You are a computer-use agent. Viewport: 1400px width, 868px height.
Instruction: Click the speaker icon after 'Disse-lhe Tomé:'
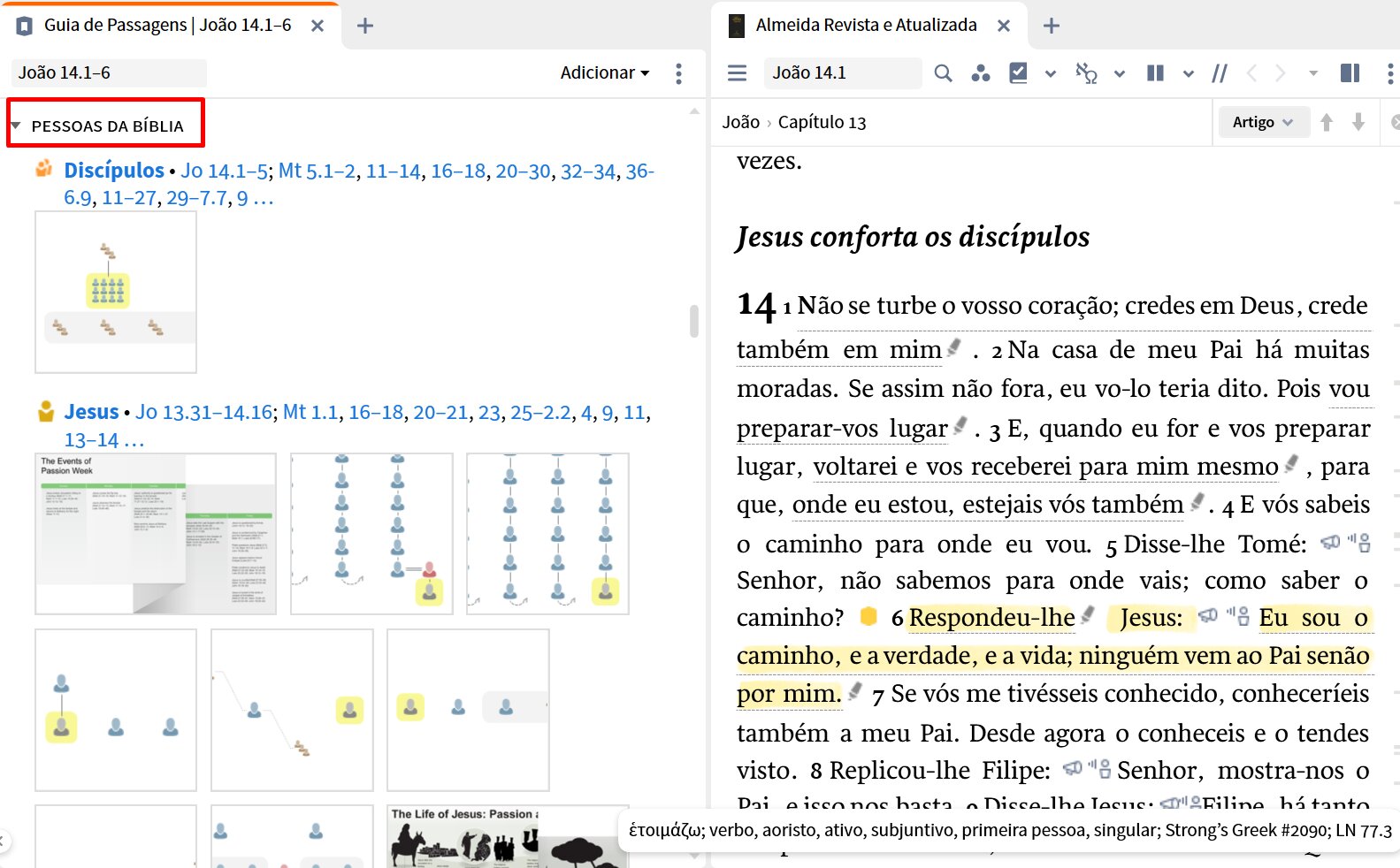tap(1330, 542)
